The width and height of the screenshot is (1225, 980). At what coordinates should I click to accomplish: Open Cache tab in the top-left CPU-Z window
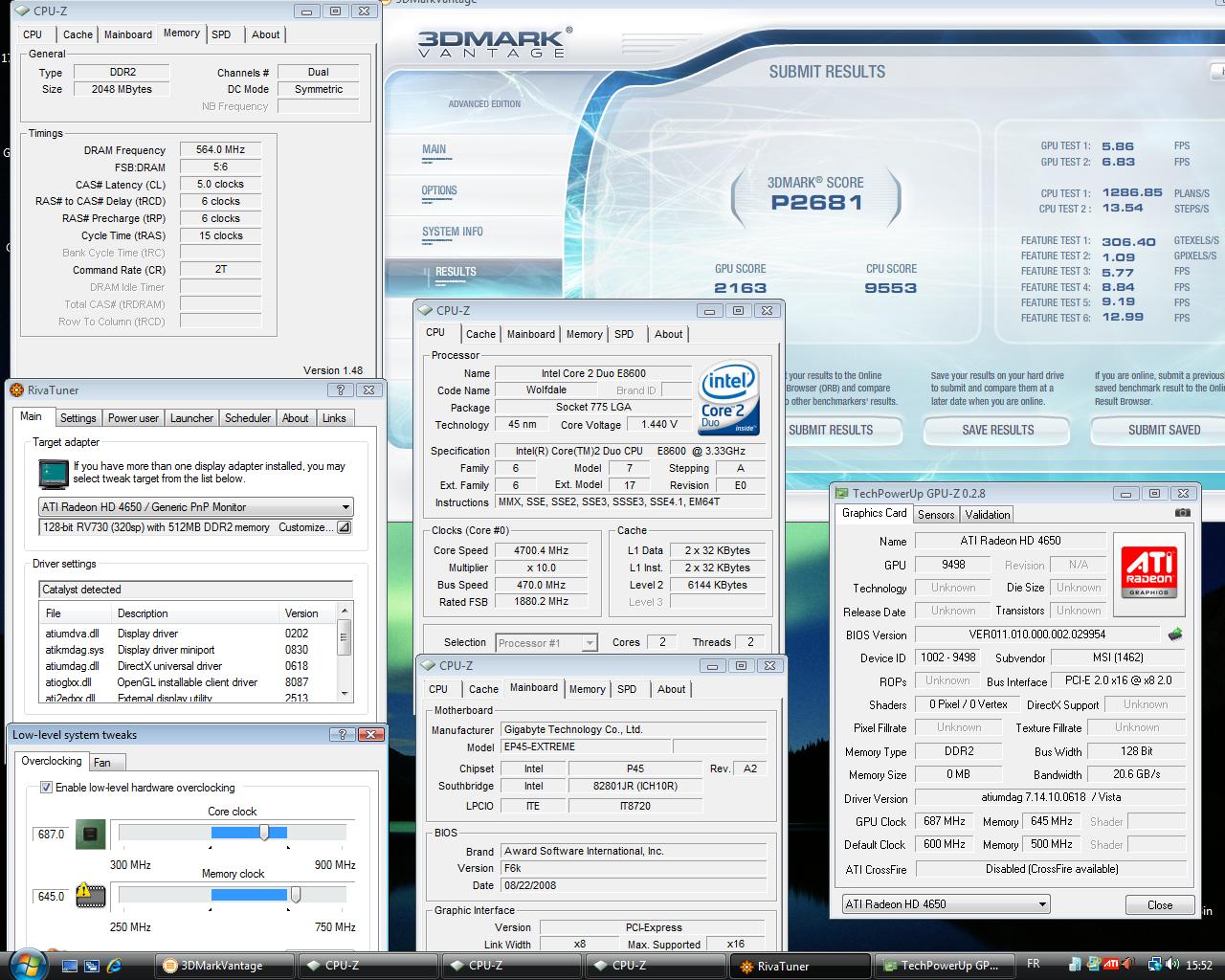click(x=78, y=34)
